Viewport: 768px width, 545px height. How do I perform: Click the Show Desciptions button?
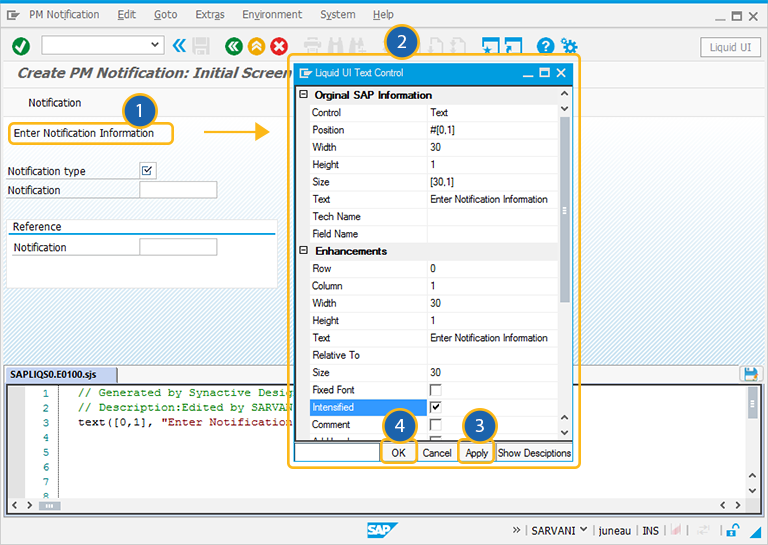pyautogui.click(x=534, y=453)
